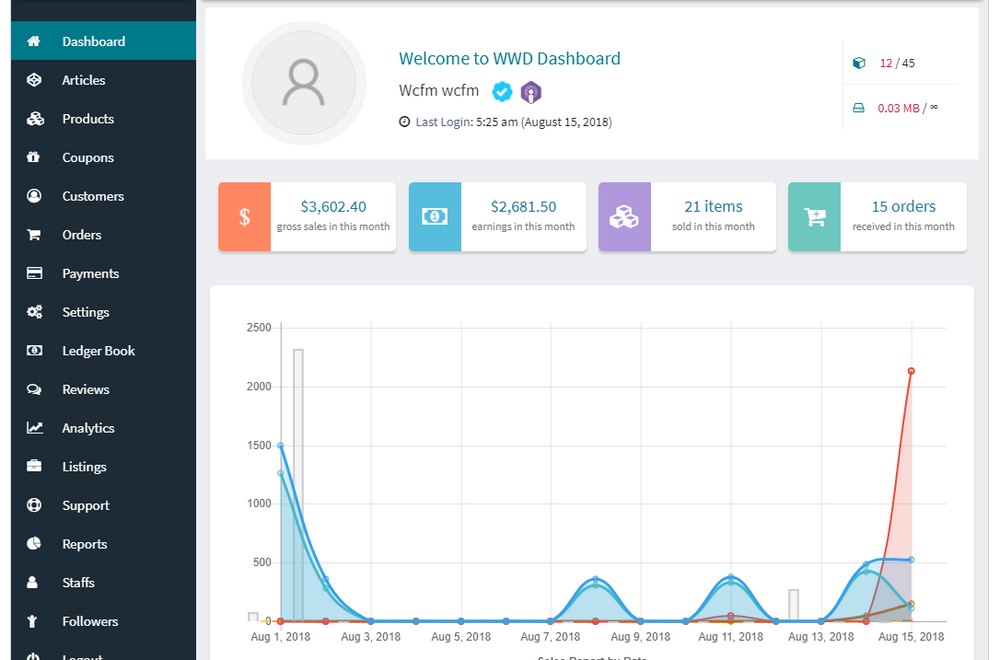The width and height of the screenshot is (1000, 660).
Task: Go to the Reviews menu item
Action: 103,390
